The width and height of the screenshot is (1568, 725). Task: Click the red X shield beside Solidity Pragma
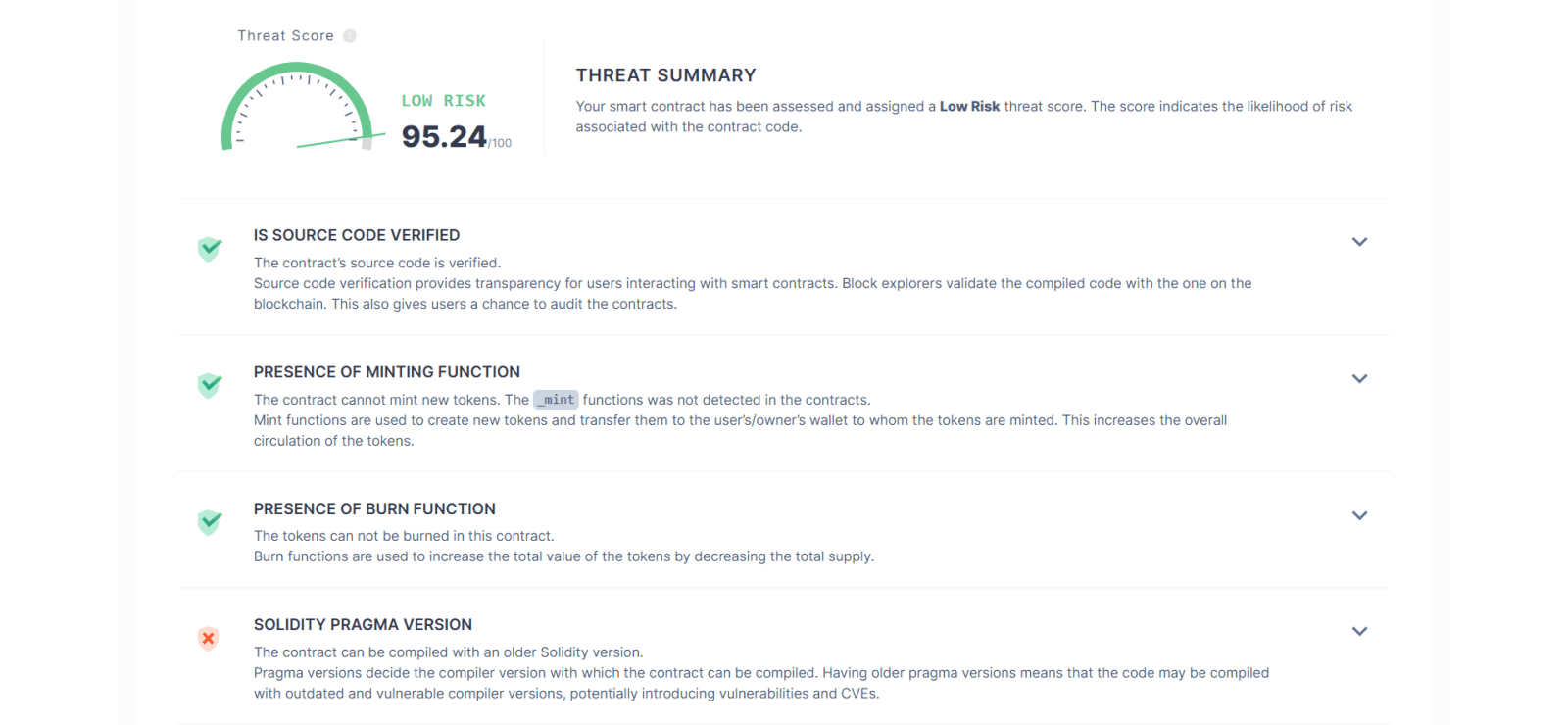(x=208, y=639)
